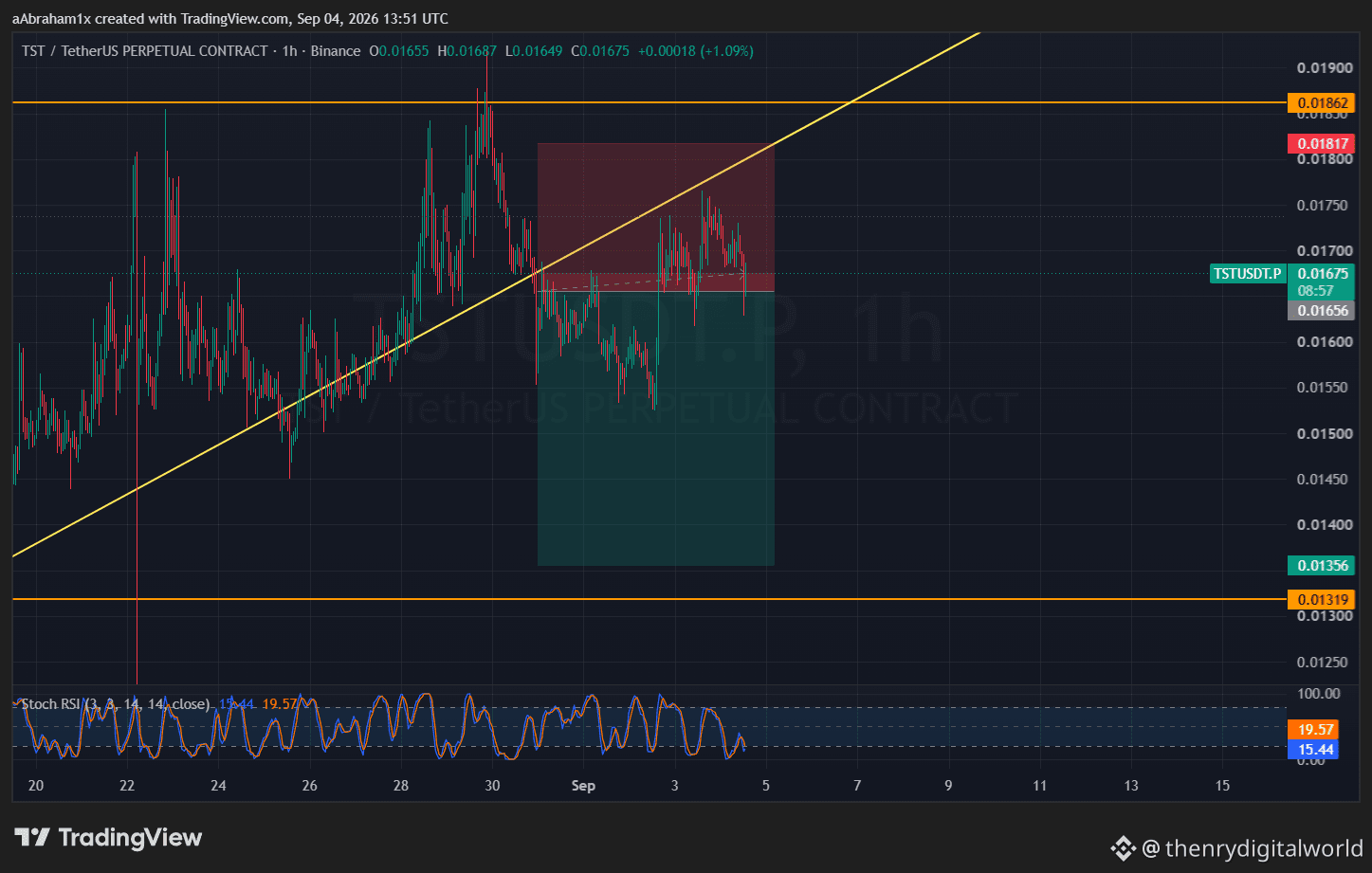The width and height of the screenshot is (1372, 873).
Task: Click the 30 date label on time axis
Action: [x=492, y=786]
